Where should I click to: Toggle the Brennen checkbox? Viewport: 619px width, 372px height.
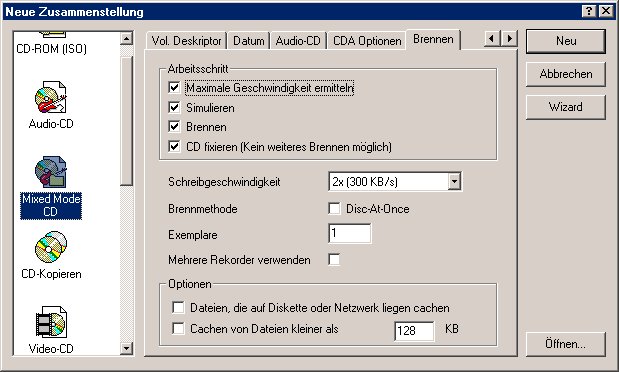[x=174, y=127]
